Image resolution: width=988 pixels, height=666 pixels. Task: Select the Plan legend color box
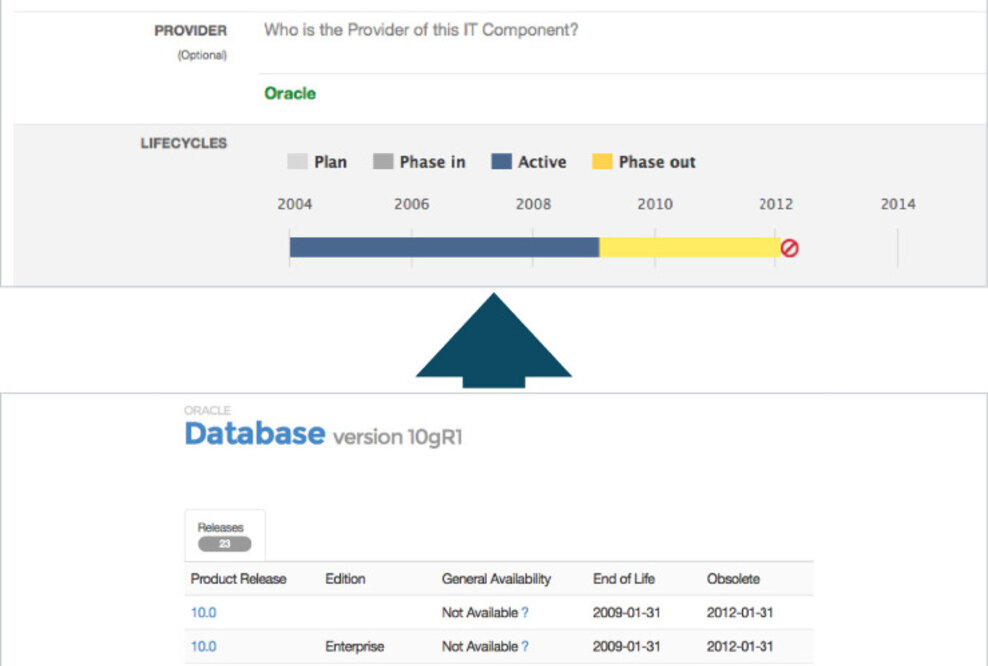(x=297, y=162)
